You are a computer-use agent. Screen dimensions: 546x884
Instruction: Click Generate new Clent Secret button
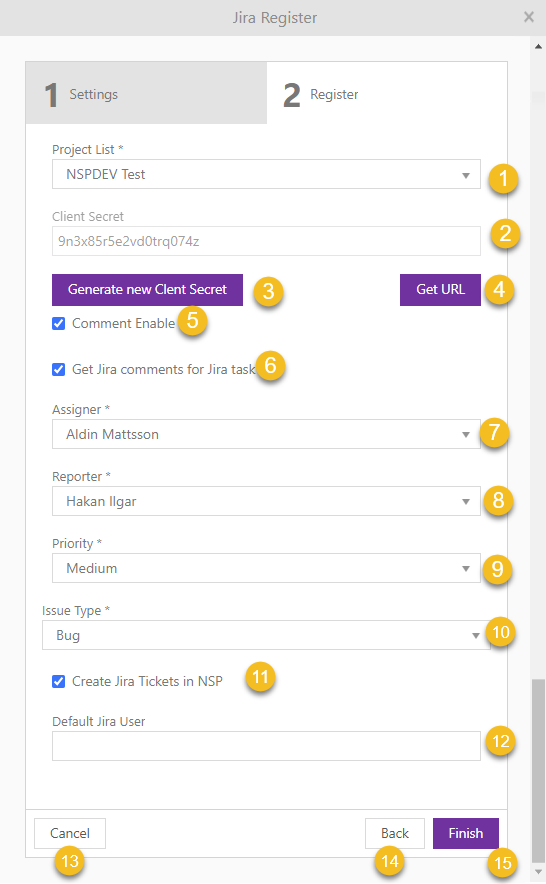point(147,290)
